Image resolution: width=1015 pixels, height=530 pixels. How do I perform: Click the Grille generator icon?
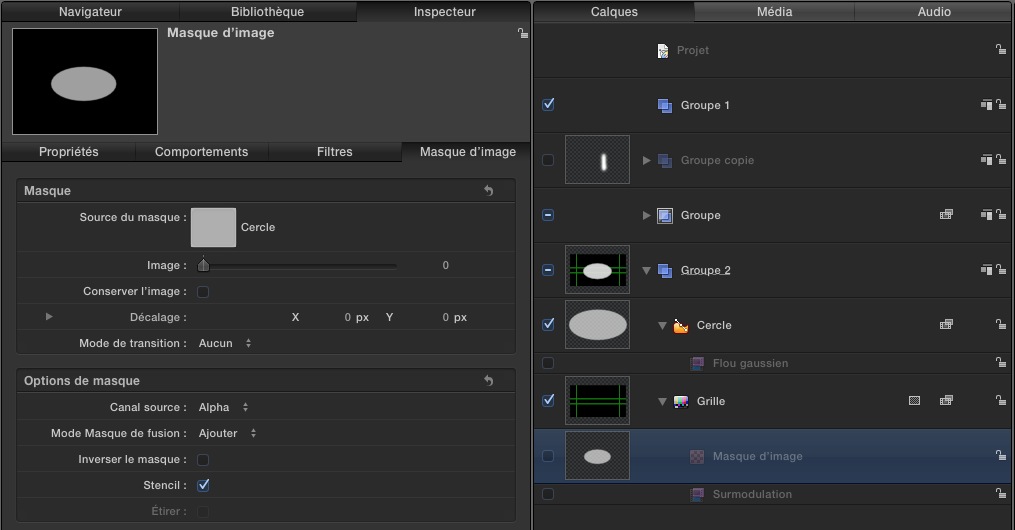pyautogui.click(x=681, y=402)
